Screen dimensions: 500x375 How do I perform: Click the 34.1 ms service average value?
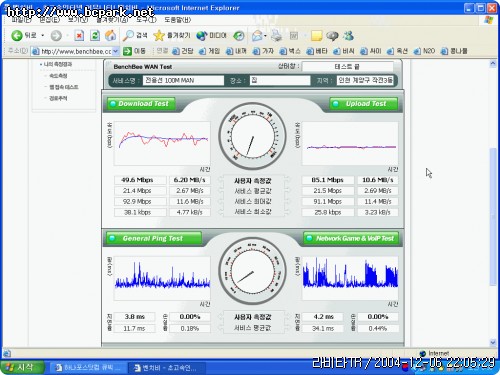click(323, 328)
